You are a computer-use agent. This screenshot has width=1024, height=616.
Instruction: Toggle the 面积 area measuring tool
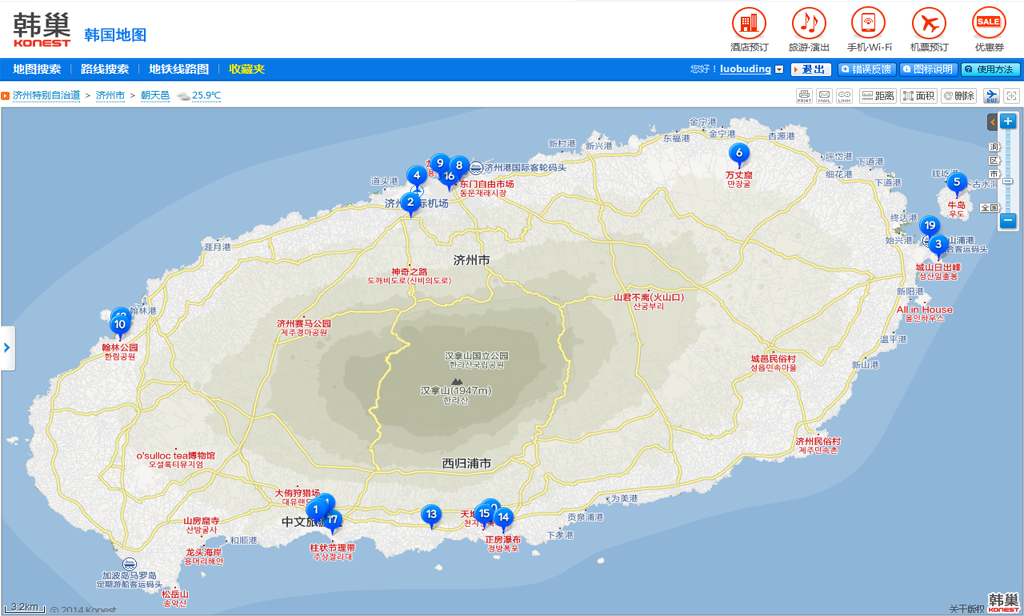pos(918,96)
